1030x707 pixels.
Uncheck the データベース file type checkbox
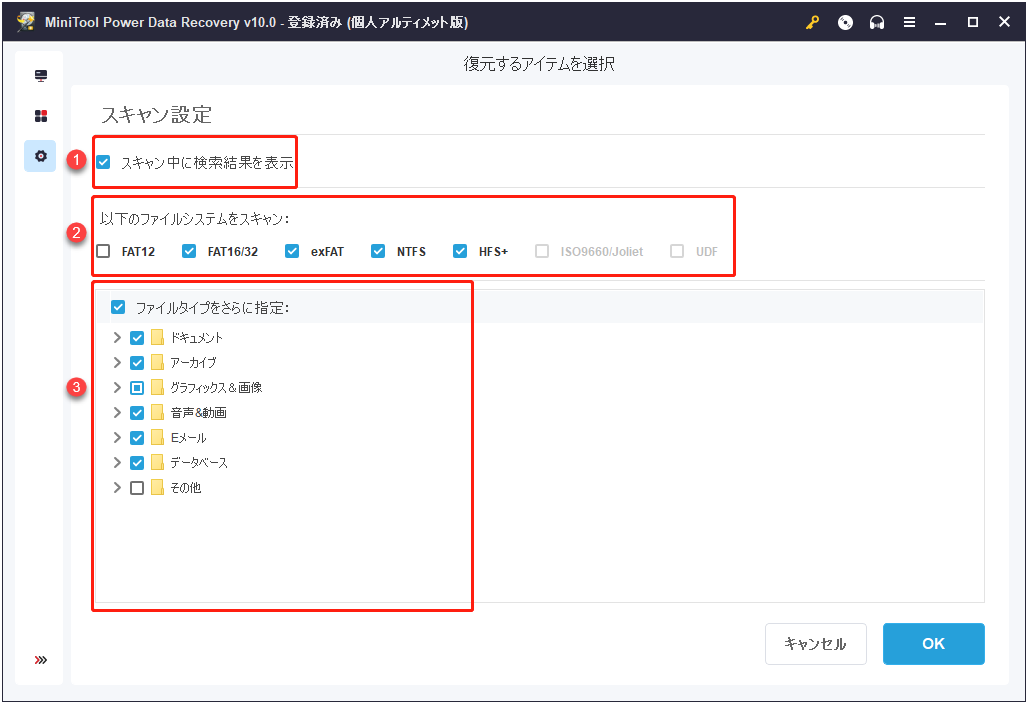137,463
